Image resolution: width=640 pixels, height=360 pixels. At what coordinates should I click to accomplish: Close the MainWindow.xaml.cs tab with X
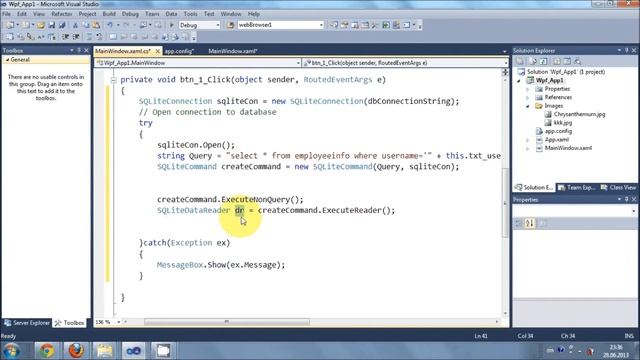point(158,51)
